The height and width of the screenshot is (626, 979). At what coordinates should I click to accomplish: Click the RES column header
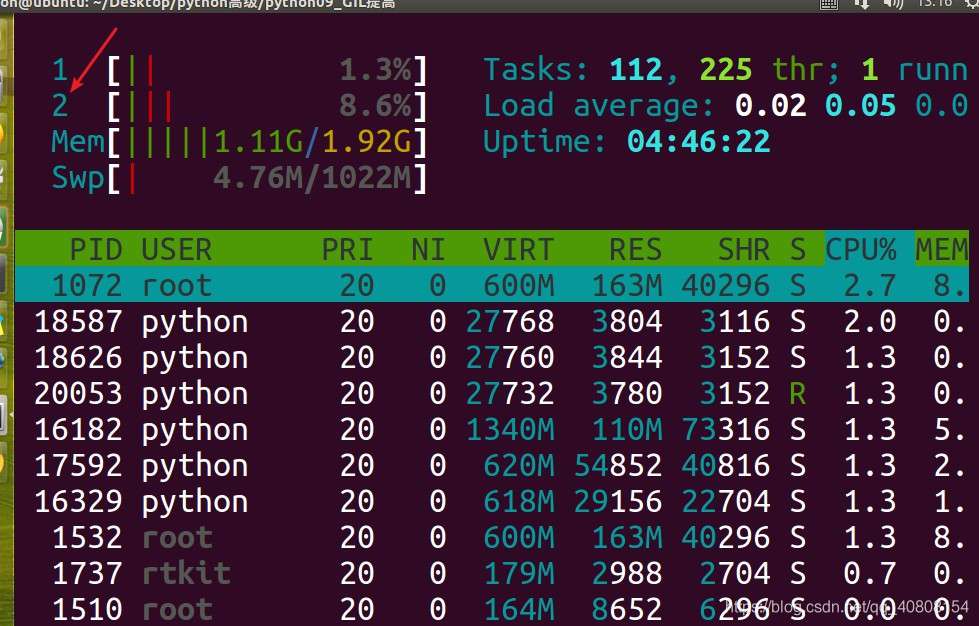634,249
